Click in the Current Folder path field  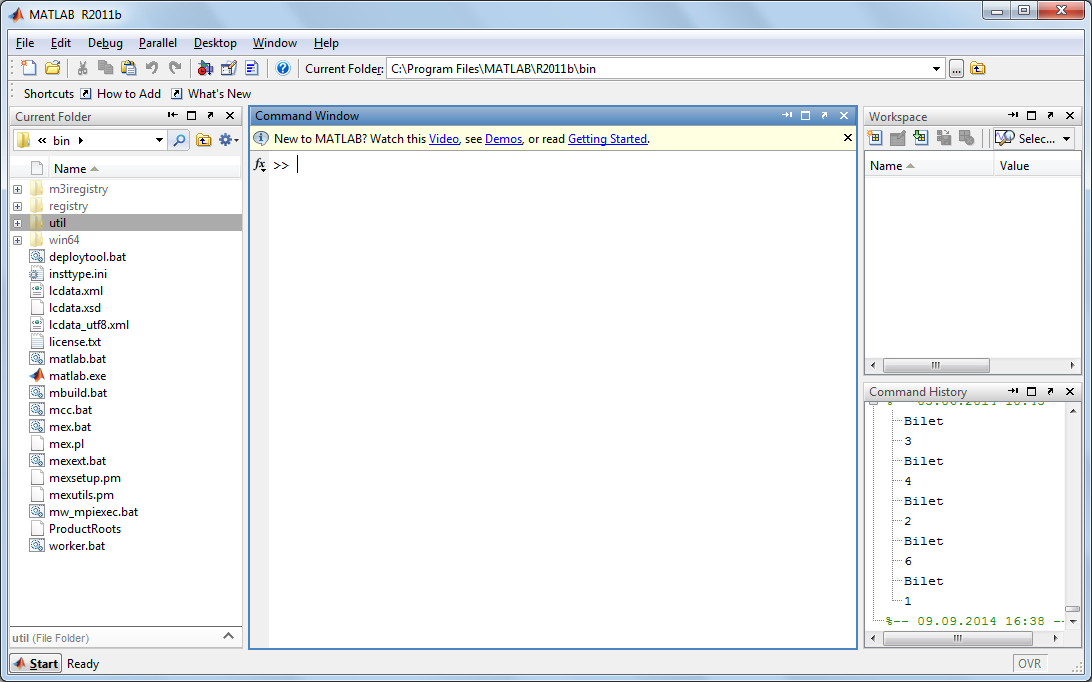[x=657, y=68]
